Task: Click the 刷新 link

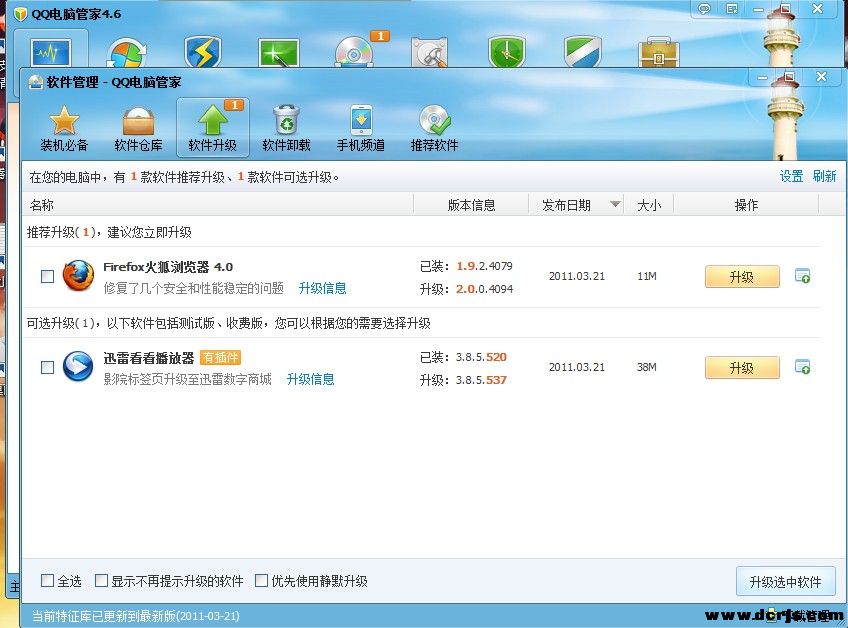Action: [x=824, y=176]
